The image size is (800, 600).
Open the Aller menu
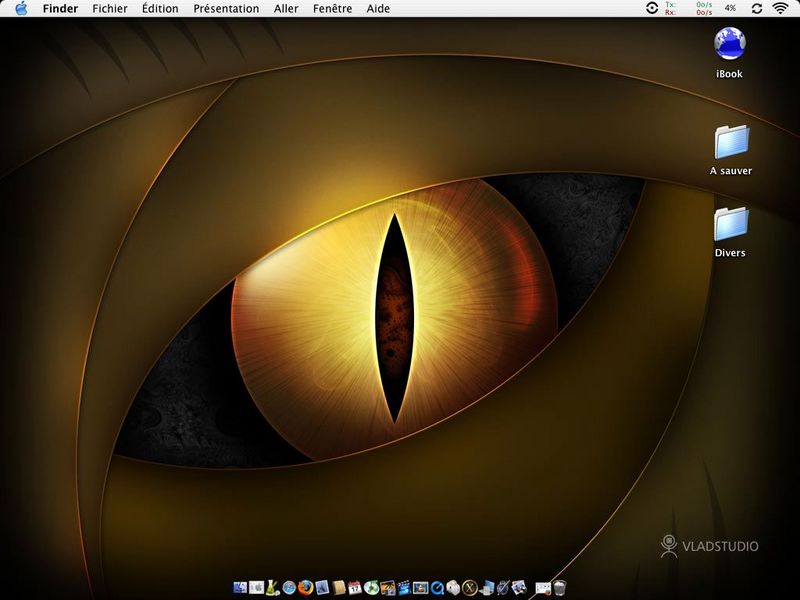pos(286,9)
